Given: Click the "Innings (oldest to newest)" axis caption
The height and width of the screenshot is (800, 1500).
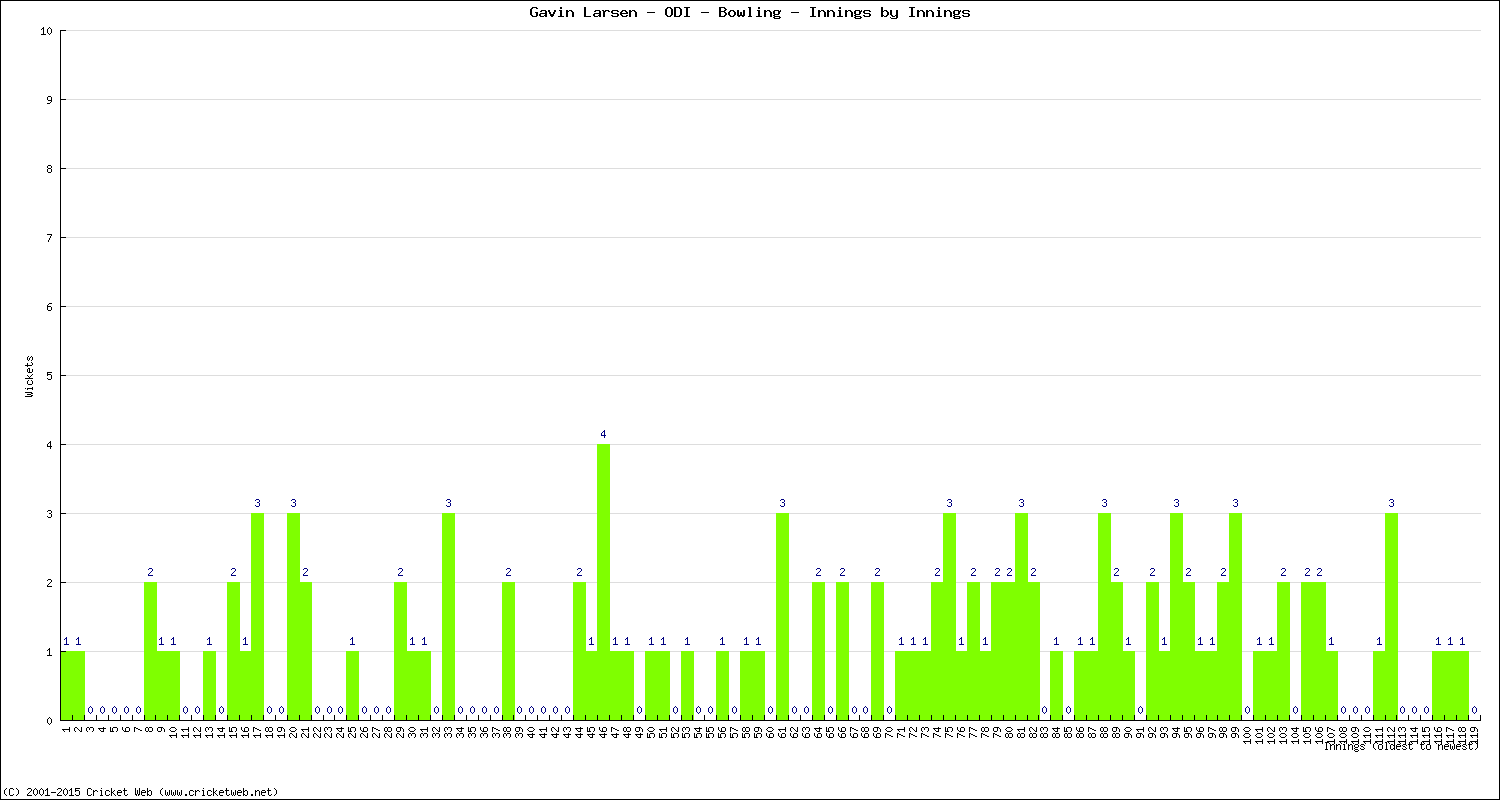Looking at the screenshot, I should point(1400,746).
